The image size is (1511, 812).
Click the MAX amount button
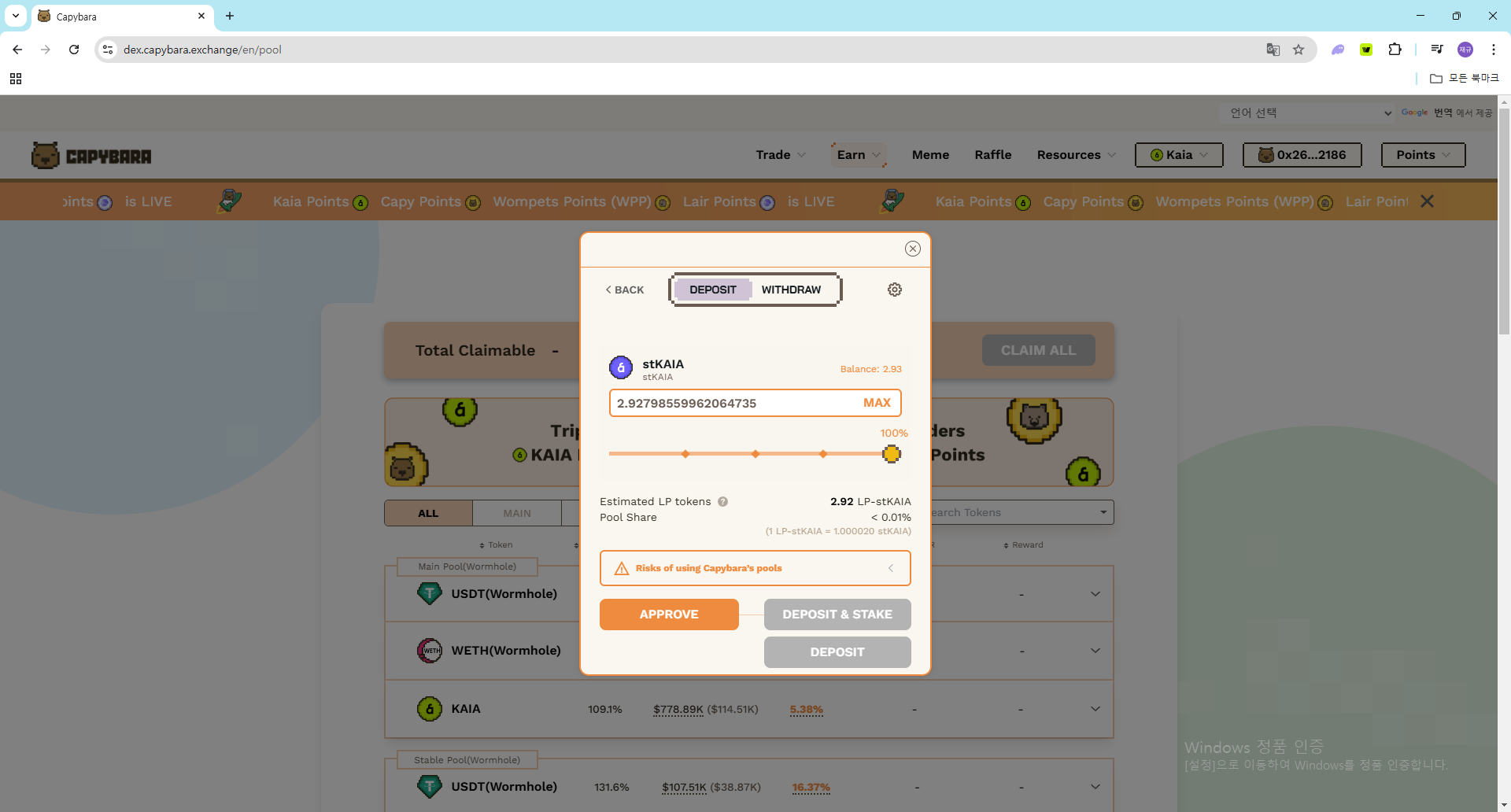[x=877, y=403]
